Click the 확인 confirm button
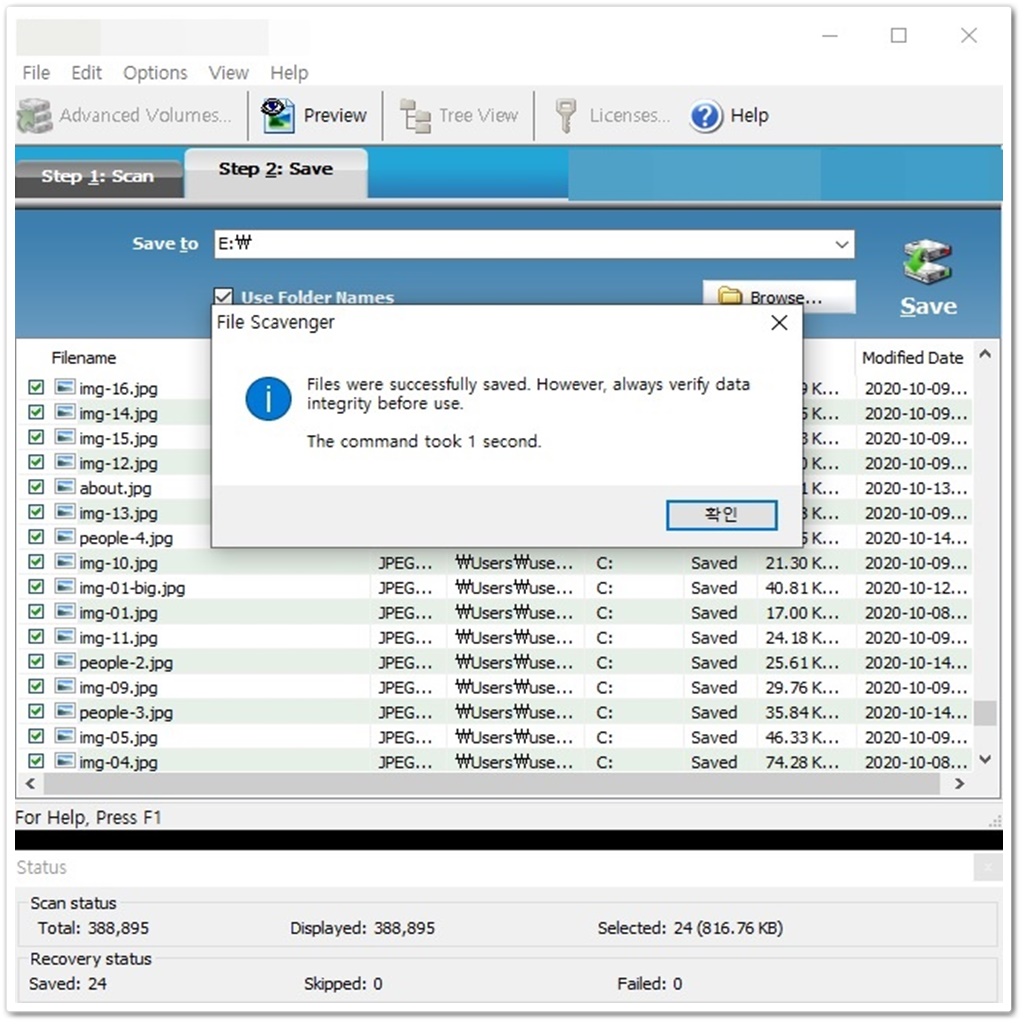Screen dimensions: 1024x1024 tap(721, 515)
